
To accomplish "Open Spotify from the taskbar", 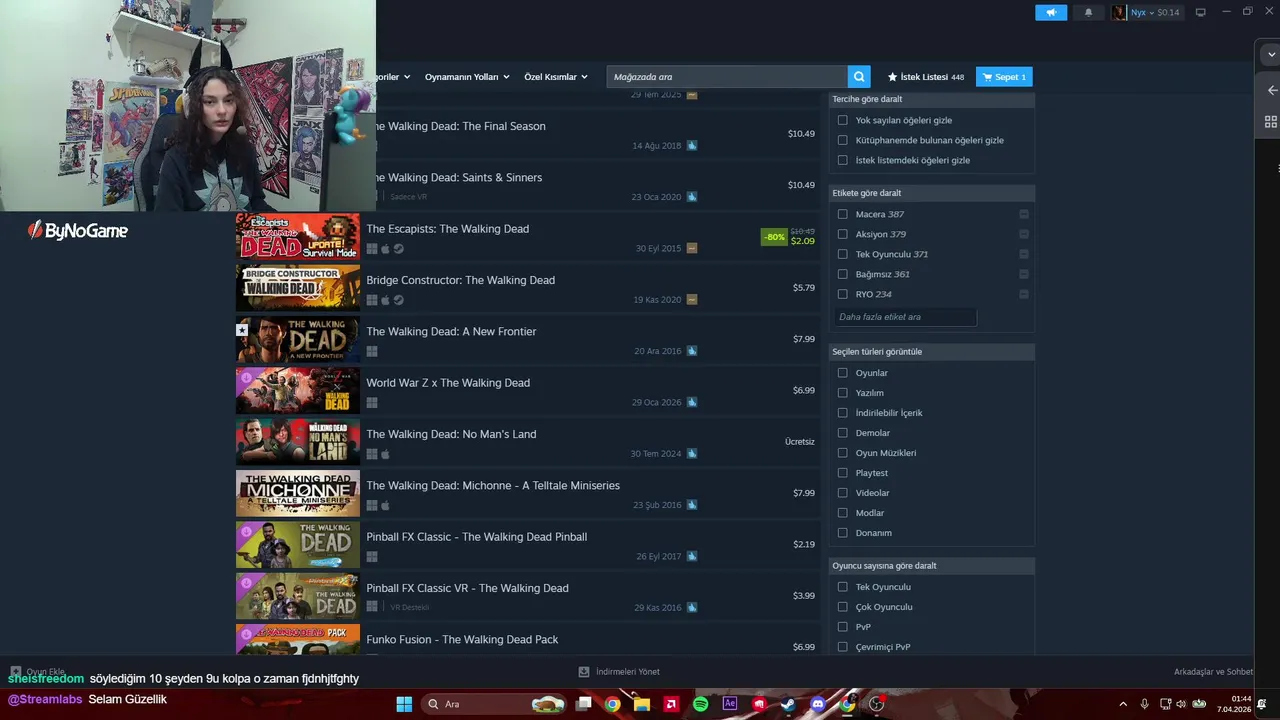I will tap(700, 704).
